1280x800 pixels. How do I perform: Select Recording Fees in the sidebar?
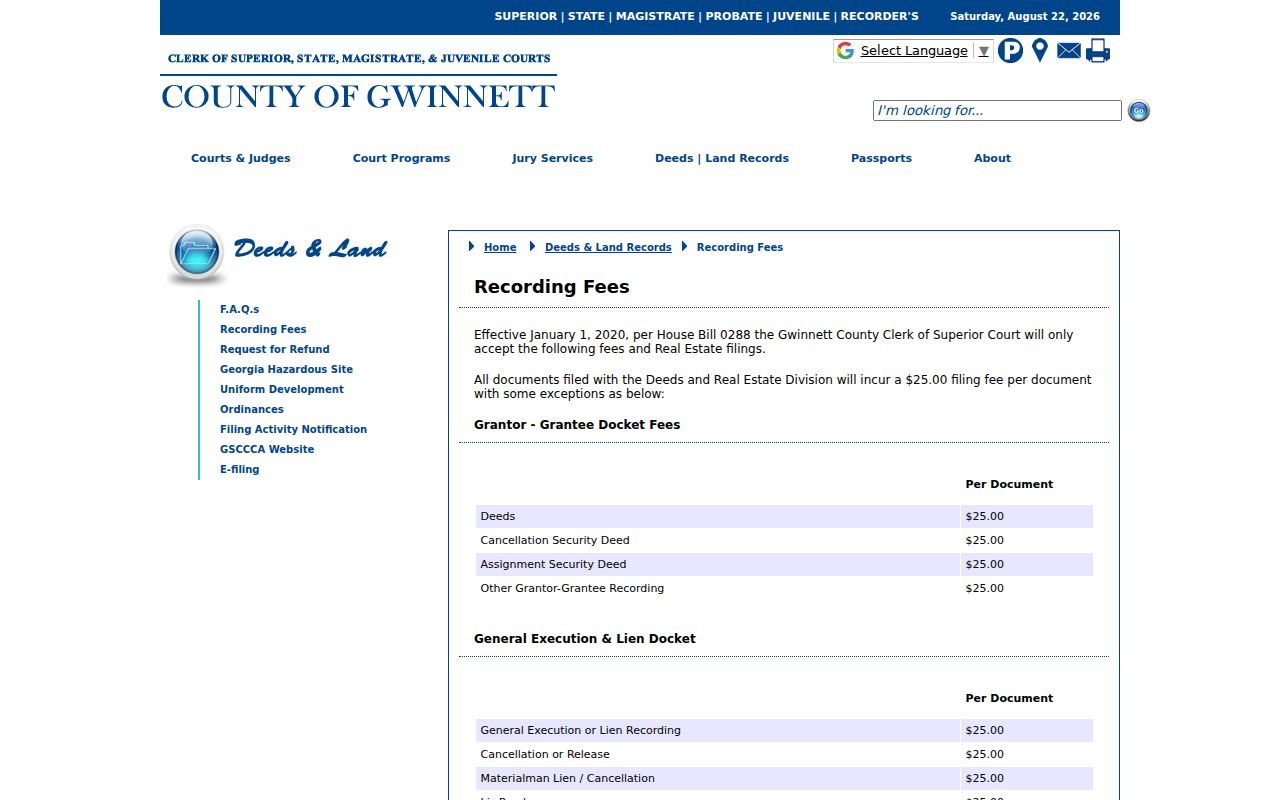click(x=263, y=329)
